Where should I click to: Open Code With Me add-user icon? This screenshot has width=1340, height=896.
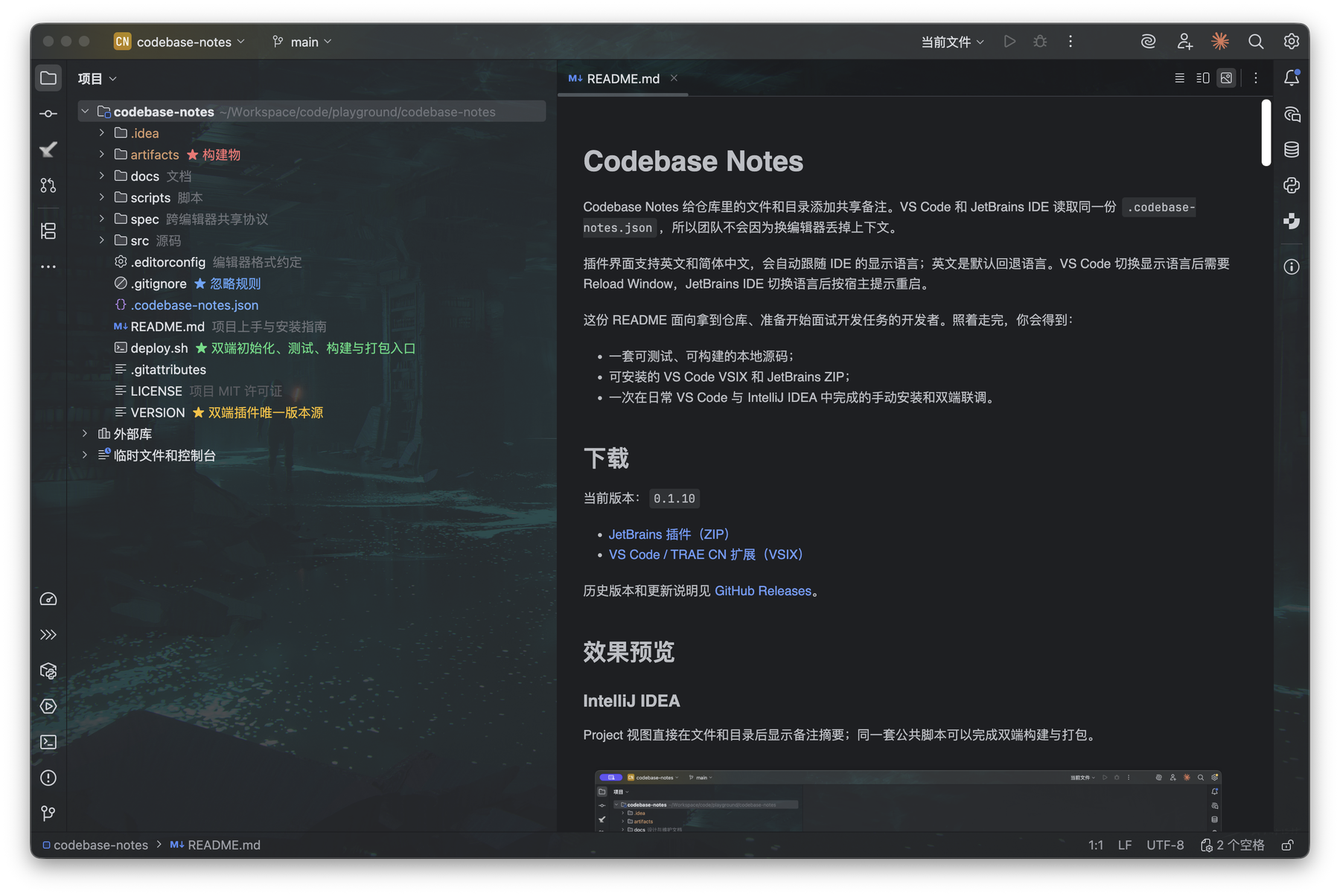[x=1184, y=42]
